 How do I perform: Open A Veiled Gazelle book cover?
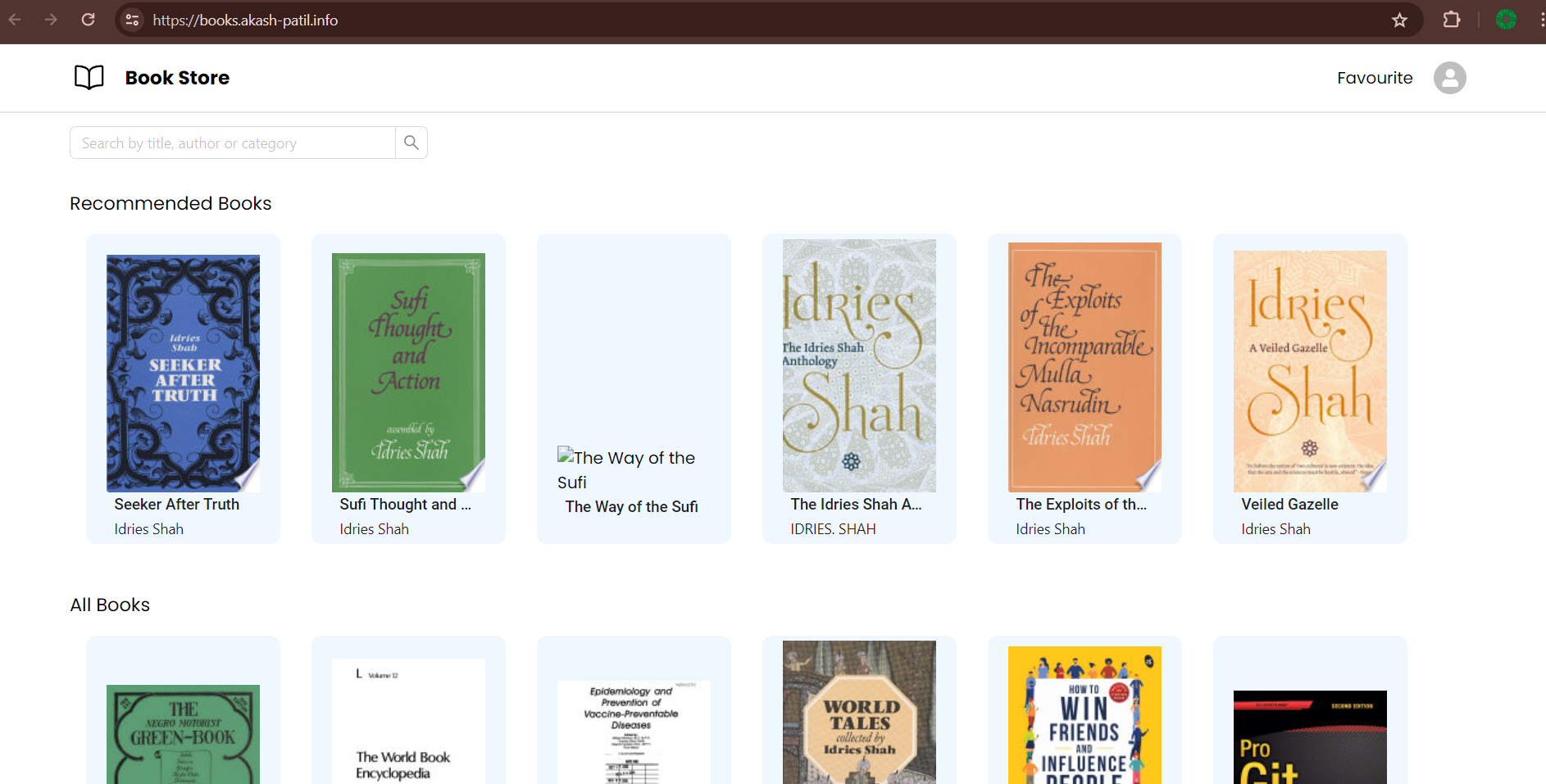tap(1310, 371)
